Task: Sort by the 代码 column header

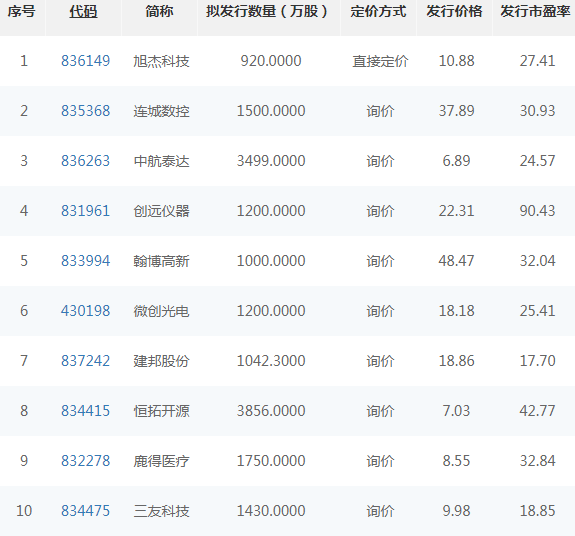Action: (x=84, y=12)
